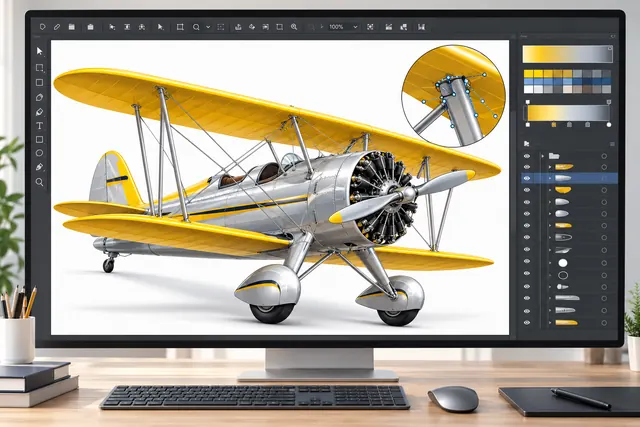Click target circle of the folder group row
Viewport: 640px width, 427px height.
604,156
